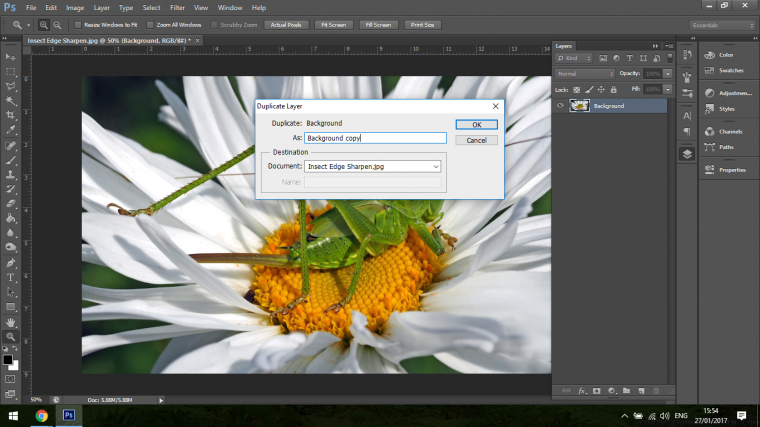Select the Blur tool
Viewport: 760px width, 427px height.
click(10, 233)
